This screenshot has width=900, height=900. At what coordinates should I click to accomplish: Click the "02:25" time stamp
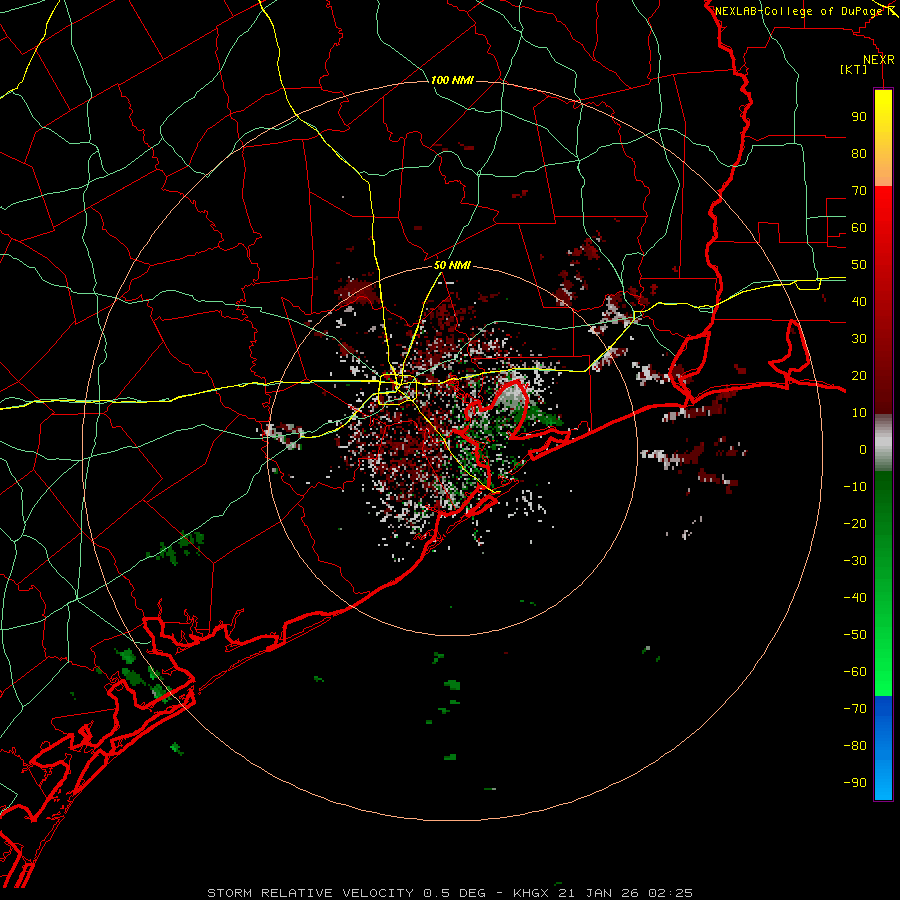[x=670, y=893]
